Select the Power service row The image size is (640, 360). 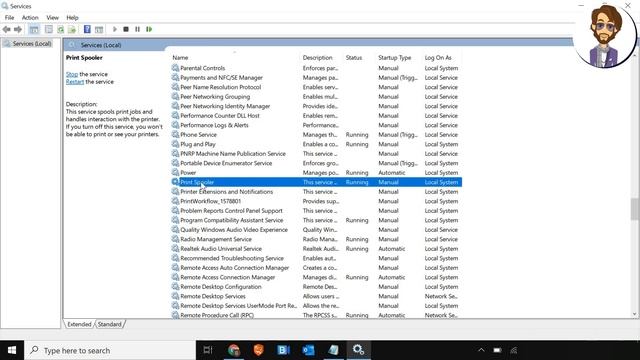coord(316,173)
